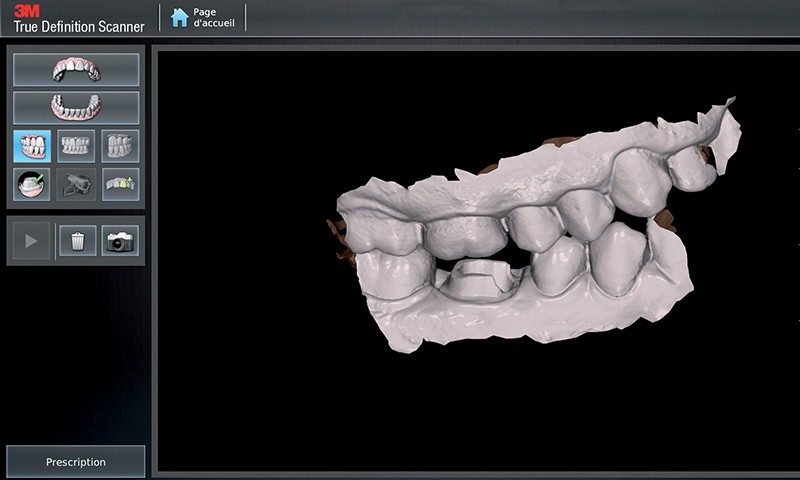Click the brown scan artifact at upper right
The image size is (800, 480).
tap(705, 157)
